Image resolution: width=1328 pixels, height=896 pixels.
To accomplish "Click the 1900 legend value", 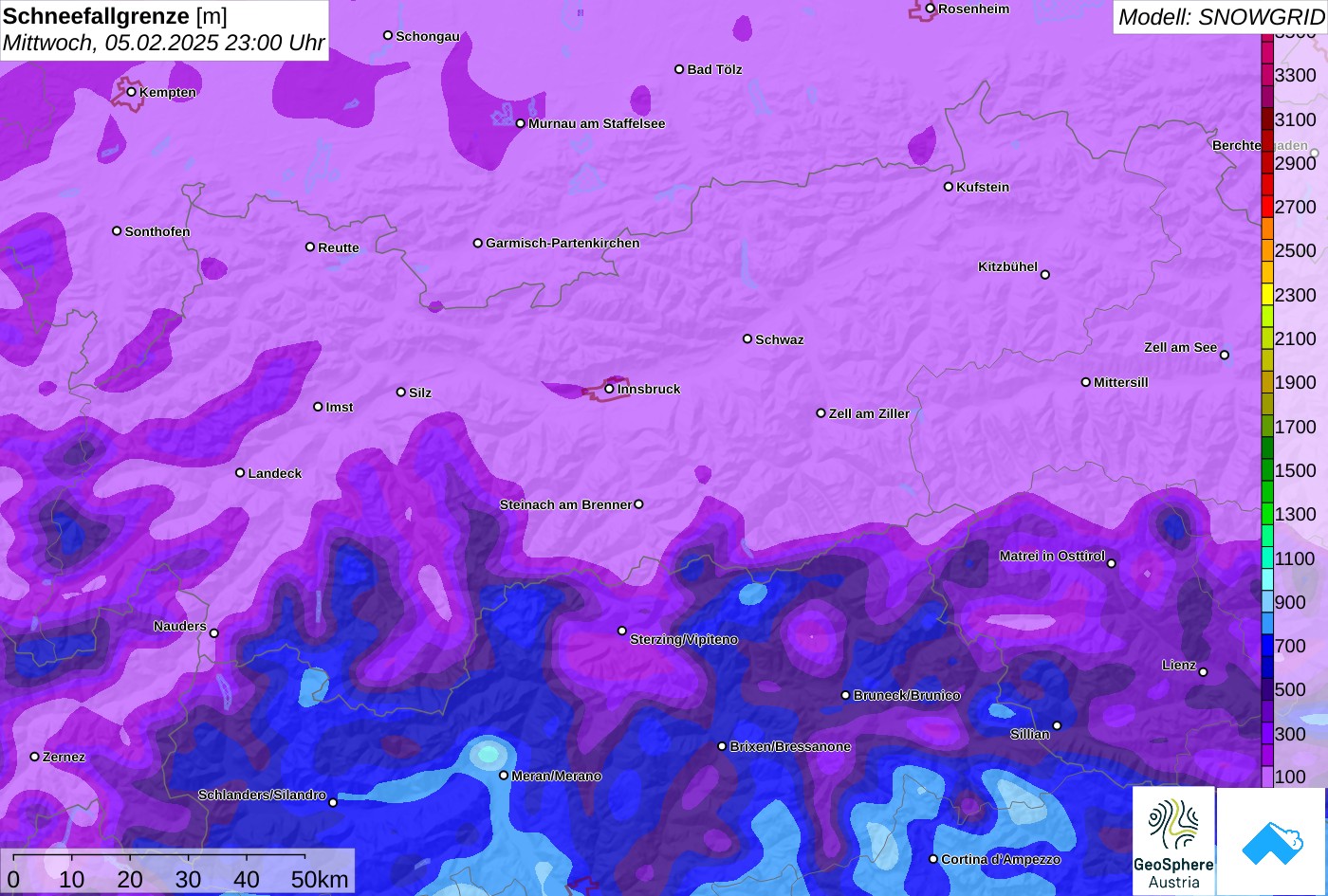I will pos(1296,382).
